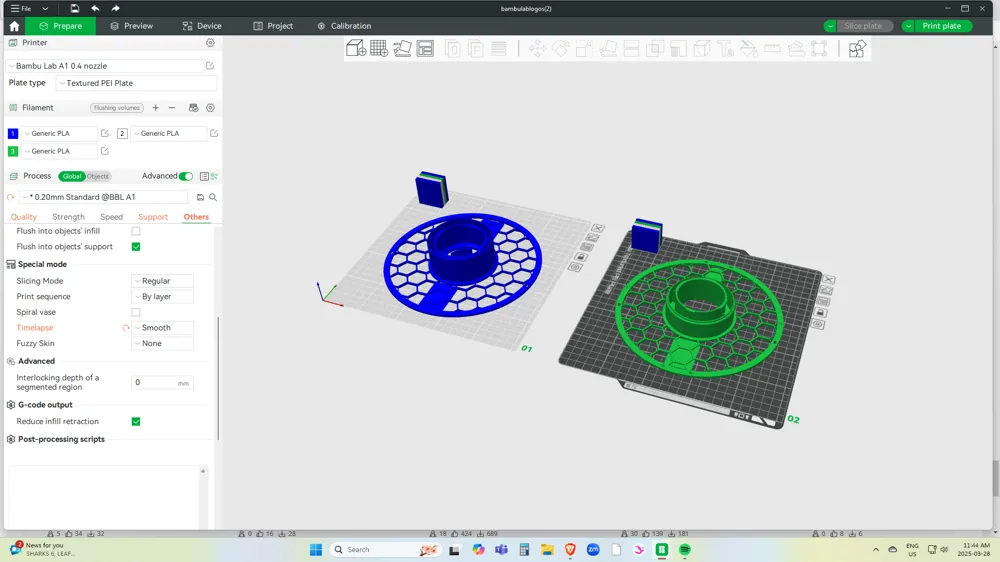1000x562 pixels.
Task: Save the 0.20mm Standard process preset
Action: pos(200,197)
